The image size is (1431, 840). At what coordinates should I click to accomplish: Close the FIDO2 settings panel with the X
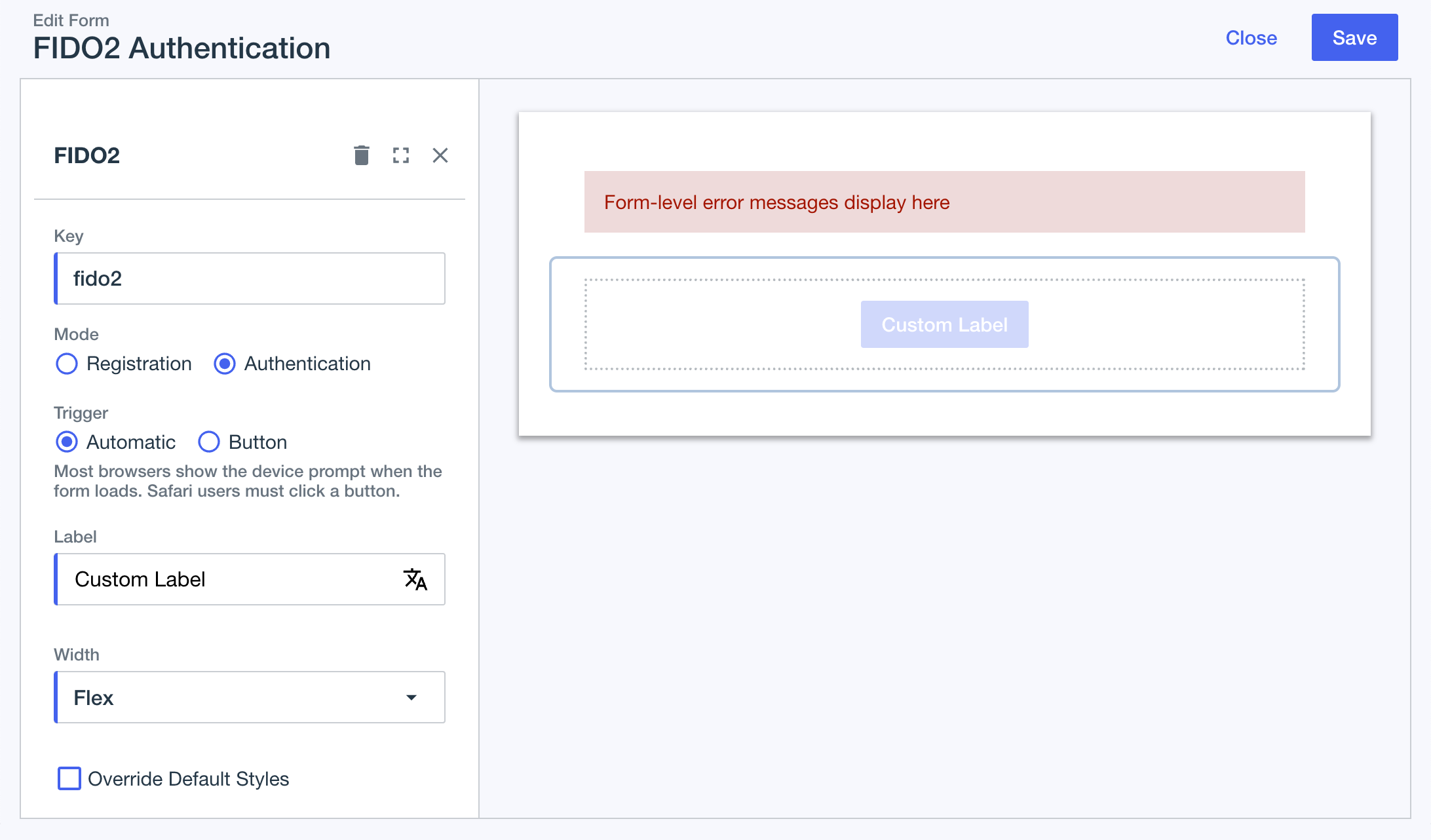pyautogui.click(x=440, y=155)
